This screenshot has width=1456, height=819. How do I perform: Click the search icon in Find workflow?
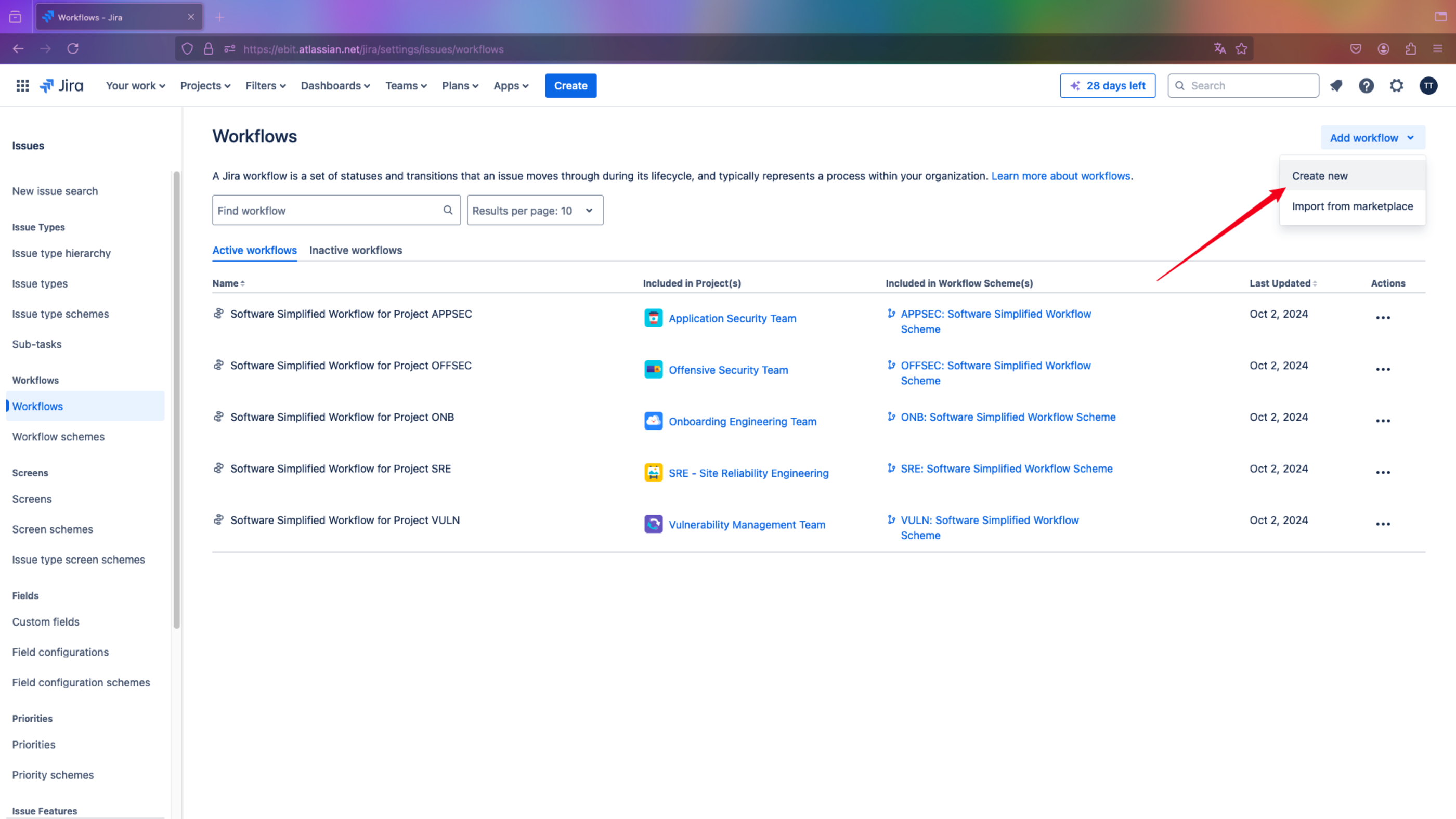[x=448, y=210]
